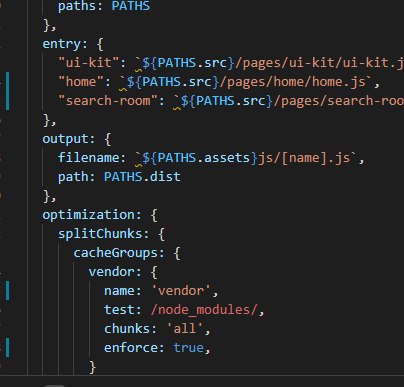Open the change marker beside name: 'vendor'
The height and width of the screenshot is (387, 404).
coord(7,291)
